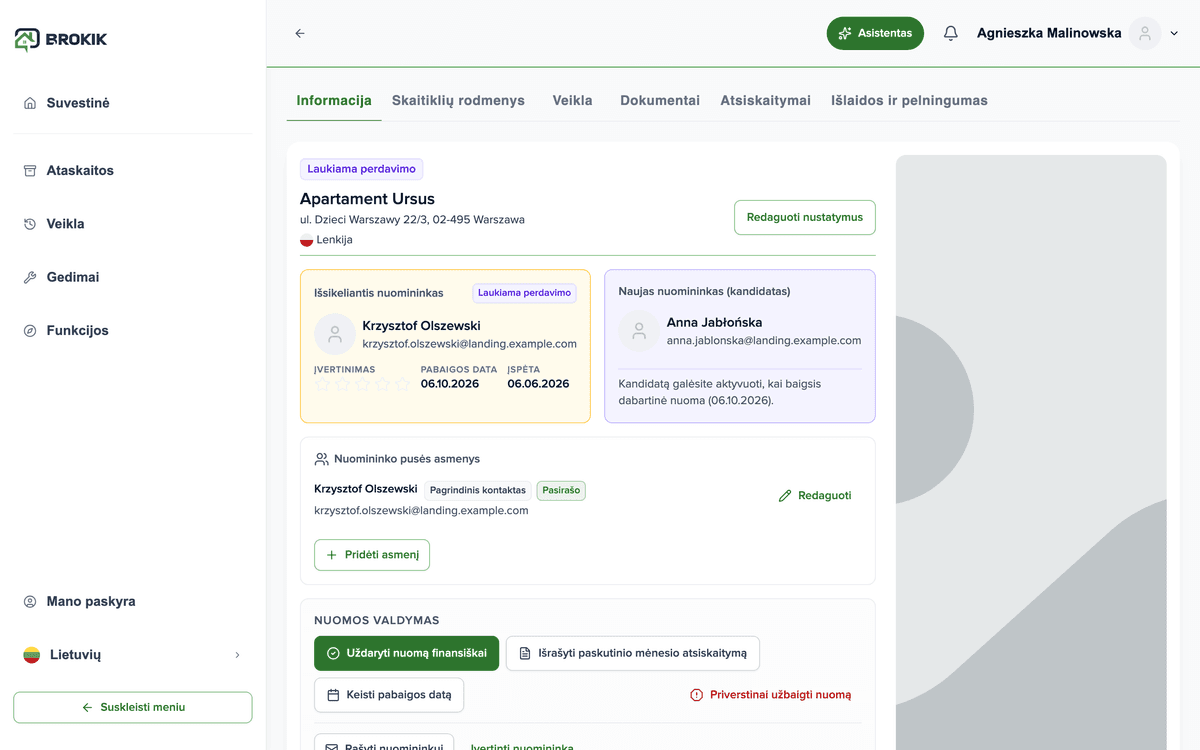Click the property image placeholder
1200x750 pixels.
point(1031,452)
